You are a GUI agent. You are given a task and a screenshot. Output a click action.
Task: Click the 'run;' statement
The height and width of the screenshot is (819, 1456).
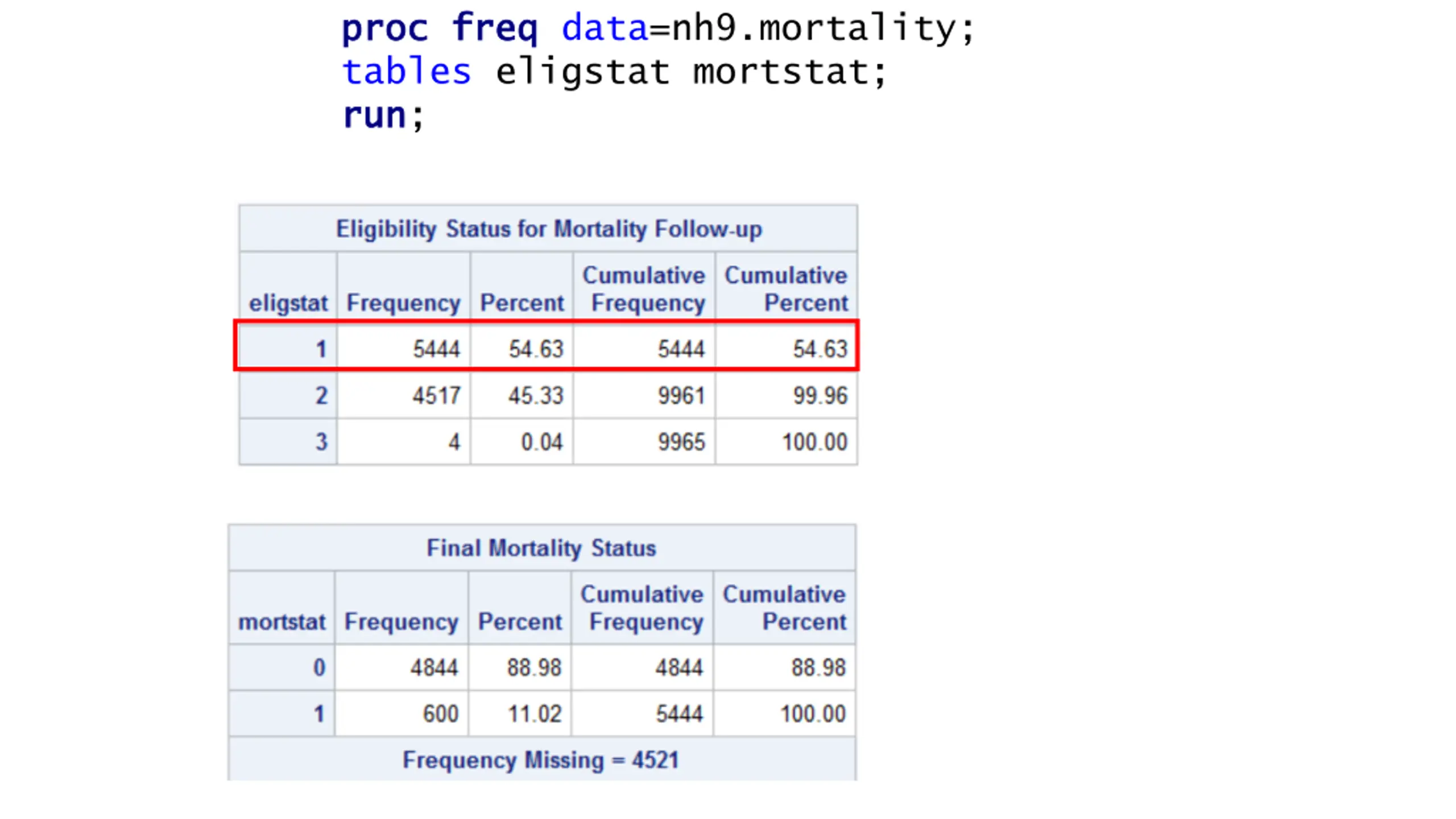click(x=383, y=115)
